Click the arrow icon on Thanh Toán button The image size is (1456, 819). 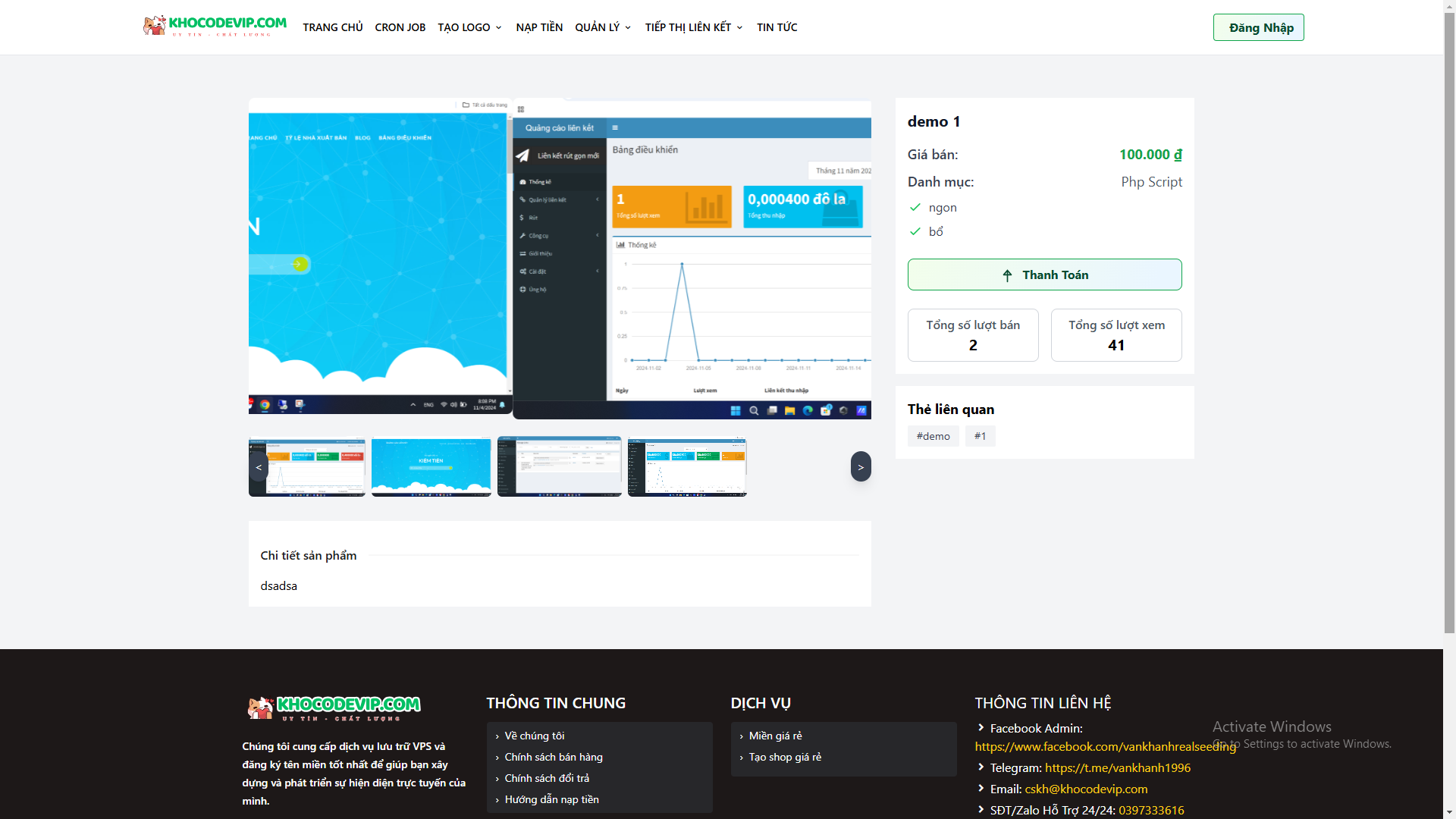1007,276
